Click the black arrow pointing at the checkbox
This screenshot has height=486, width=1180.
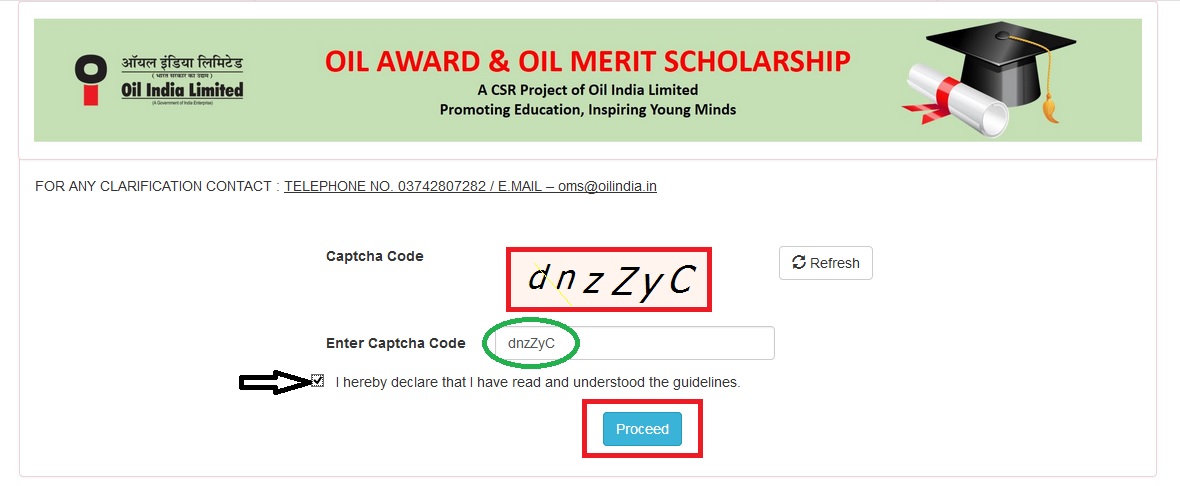pyautogui.click(x=274, y=382)
